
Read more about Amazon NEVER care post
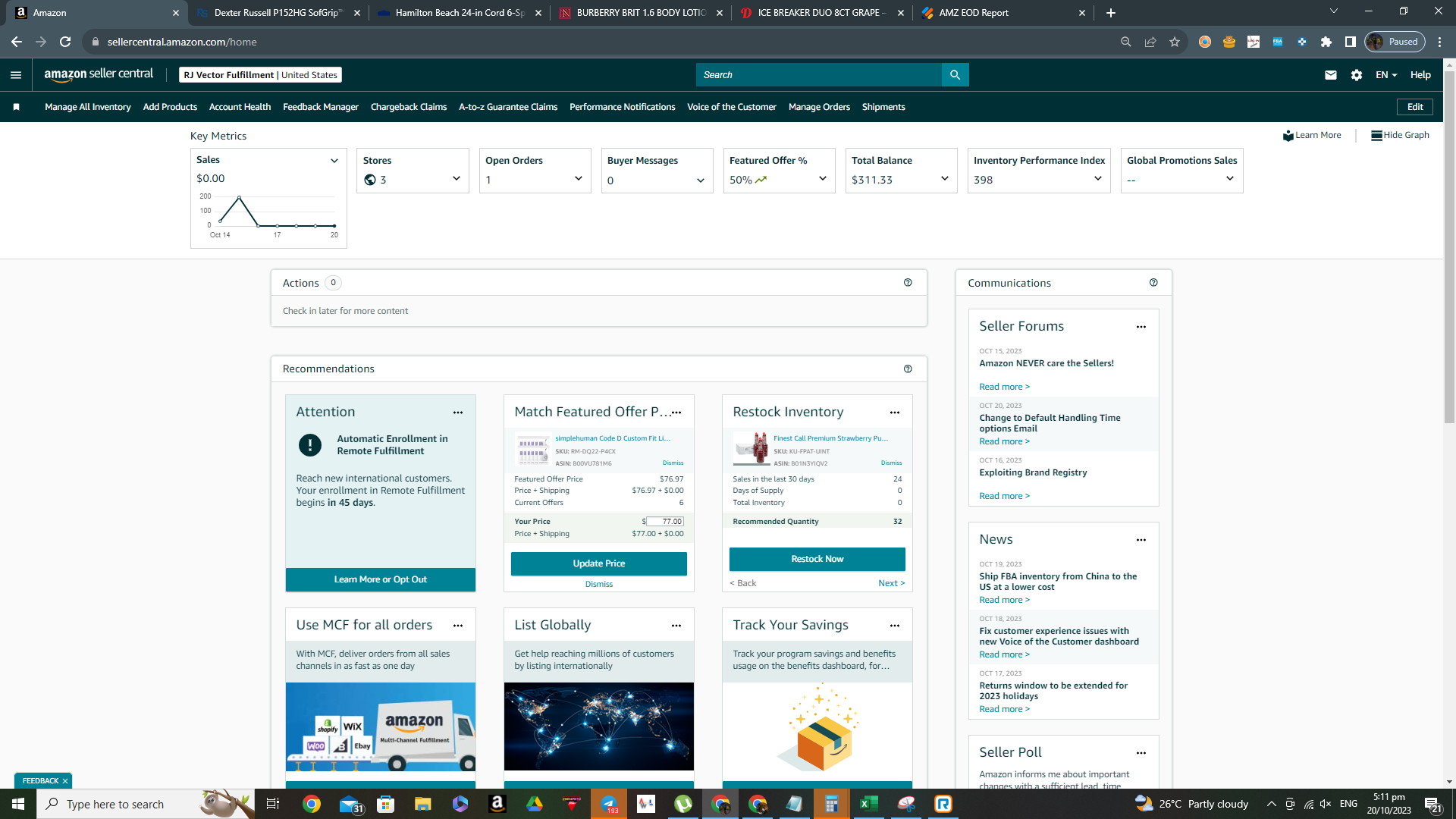[x=1004, y=388]
